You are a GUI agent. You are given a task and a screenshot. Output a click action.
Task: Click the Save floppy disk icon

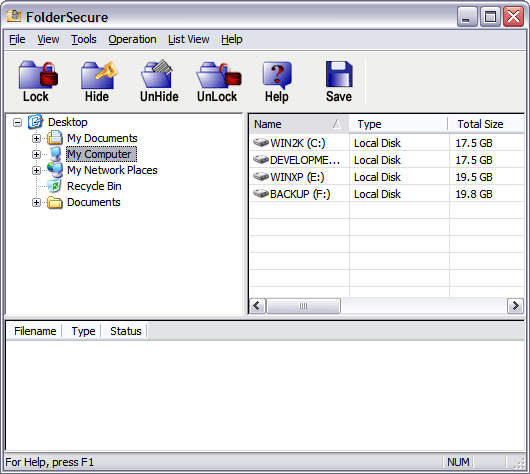point(339,74)
